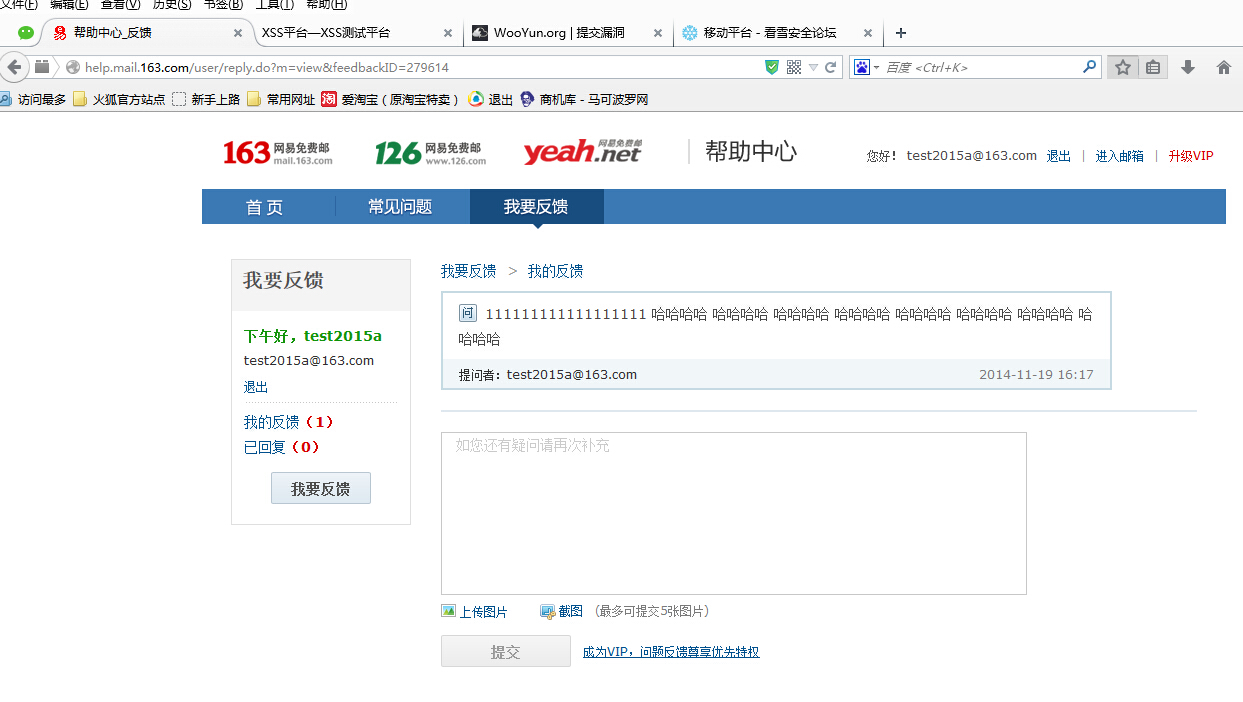Click the QR code icon in the address bar

[794, 67]
